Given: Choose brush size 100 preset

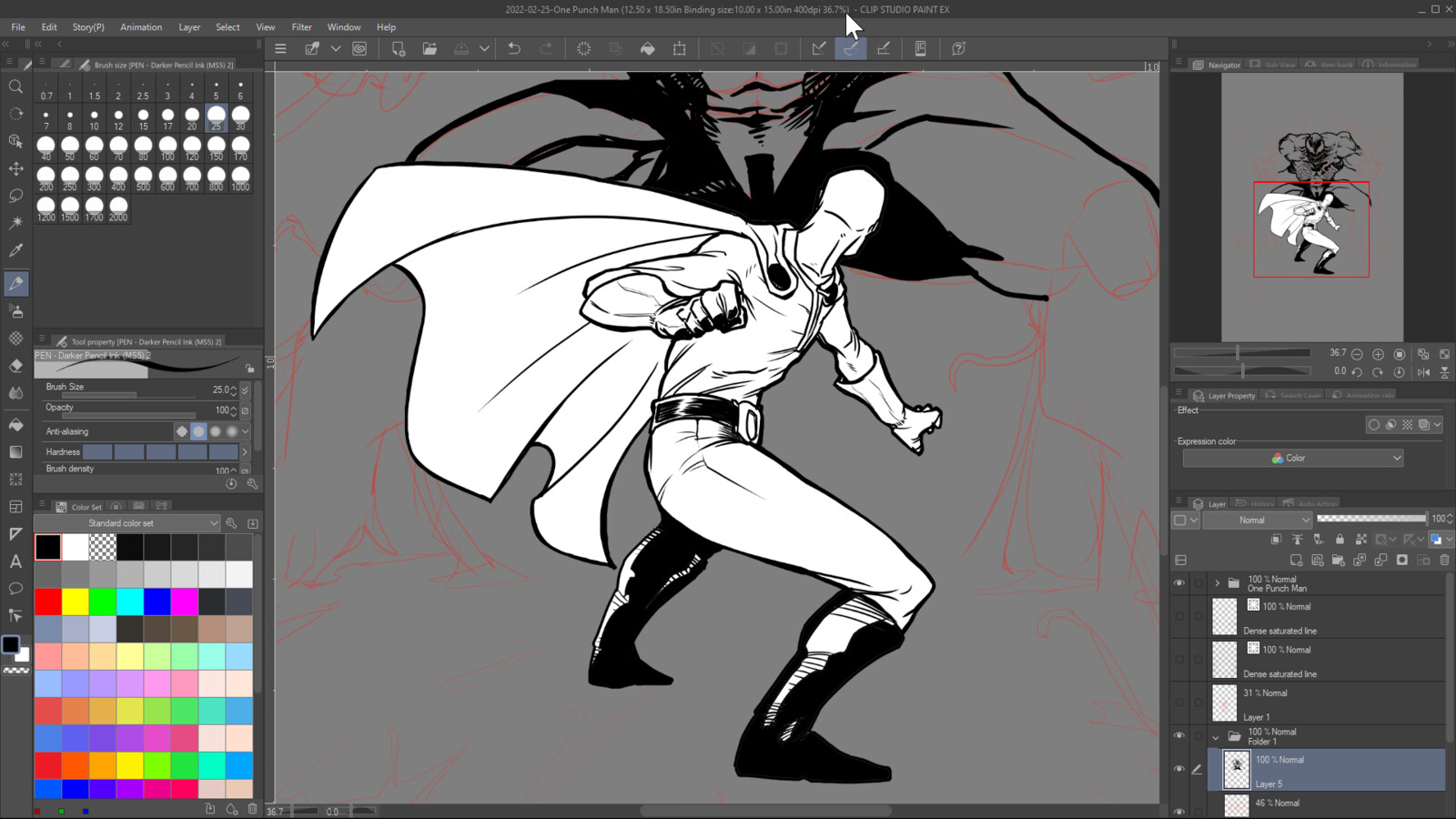Looking at the screenshot, I should pyautogui.click(x=167, y=148).
